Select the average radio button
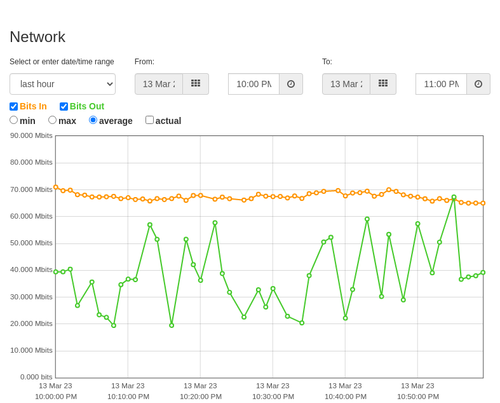This screenshot has height=403, width=500. click(x=93, y=120)
